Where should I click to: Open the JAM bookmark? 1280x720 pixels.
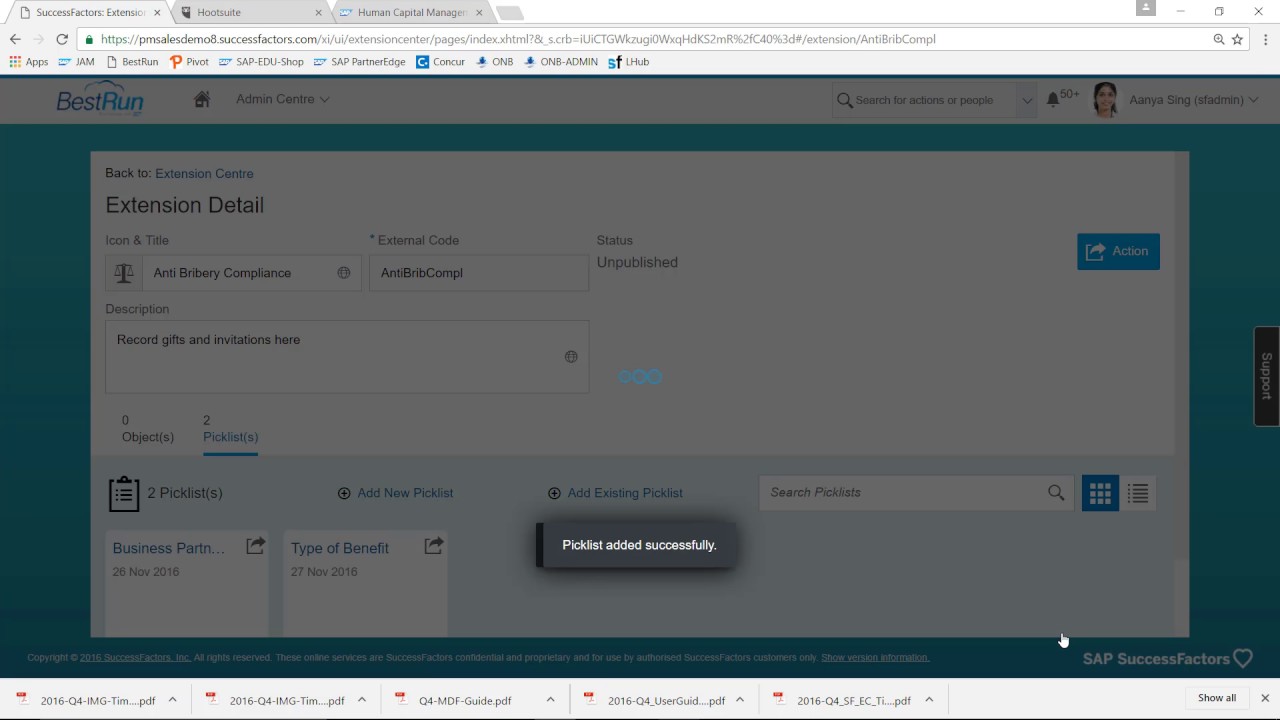(76, 62)
